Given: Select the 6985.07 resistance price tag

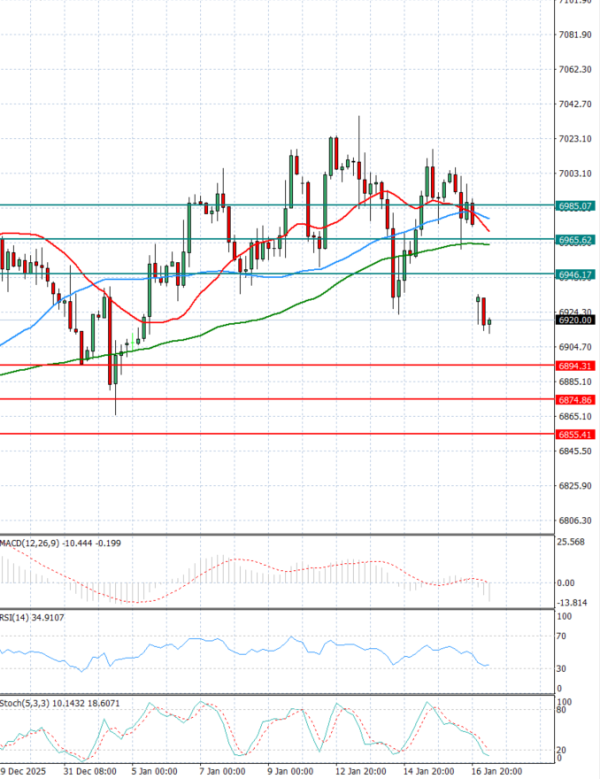Looking at the screenshot, I should [577, 205].
